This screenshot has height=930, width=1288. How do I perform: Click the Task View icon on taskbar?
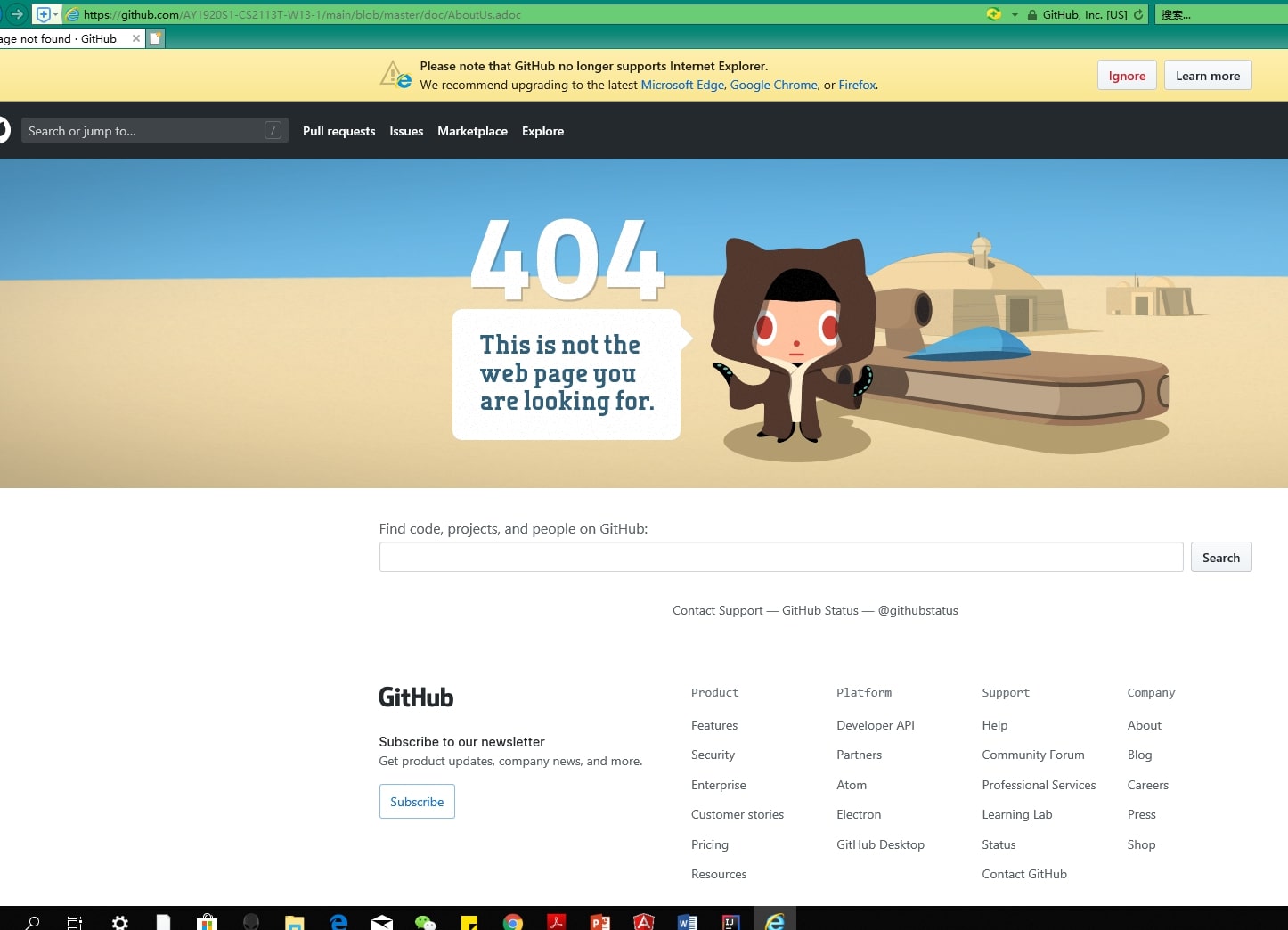coord(75,922)
